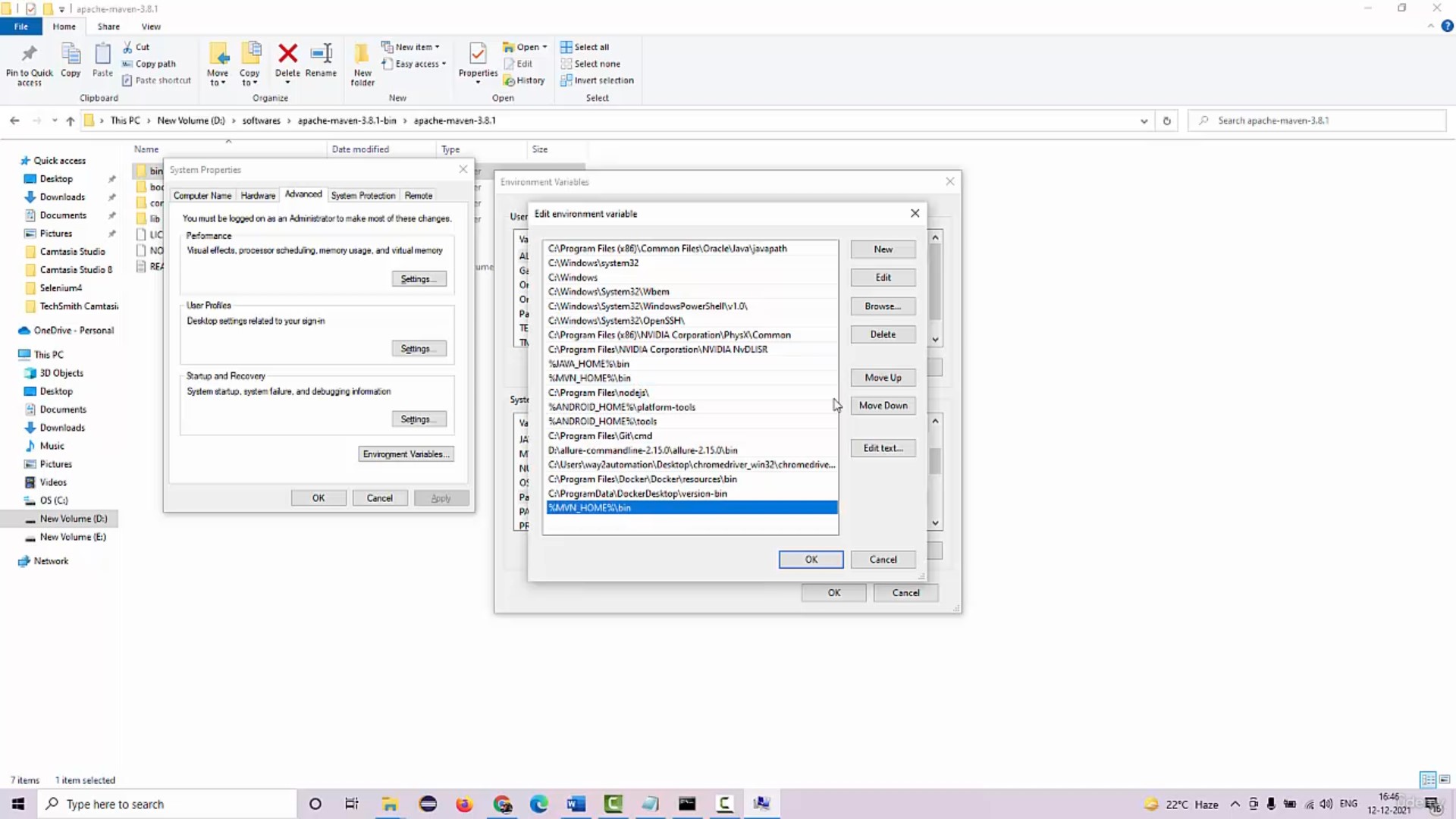Open the Computer Name tab in System Properties
This screenshot has height=819, width=1456.
202,196
